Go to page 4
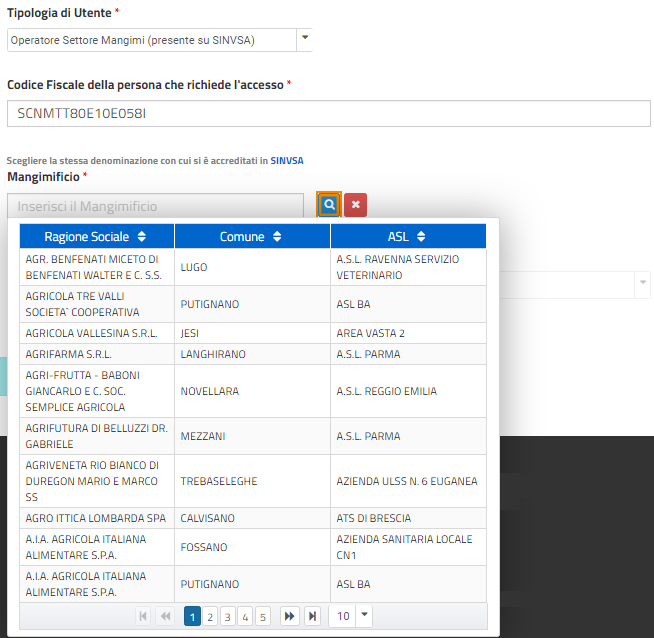The image size is (654, 638). click(x=245, y=616)
